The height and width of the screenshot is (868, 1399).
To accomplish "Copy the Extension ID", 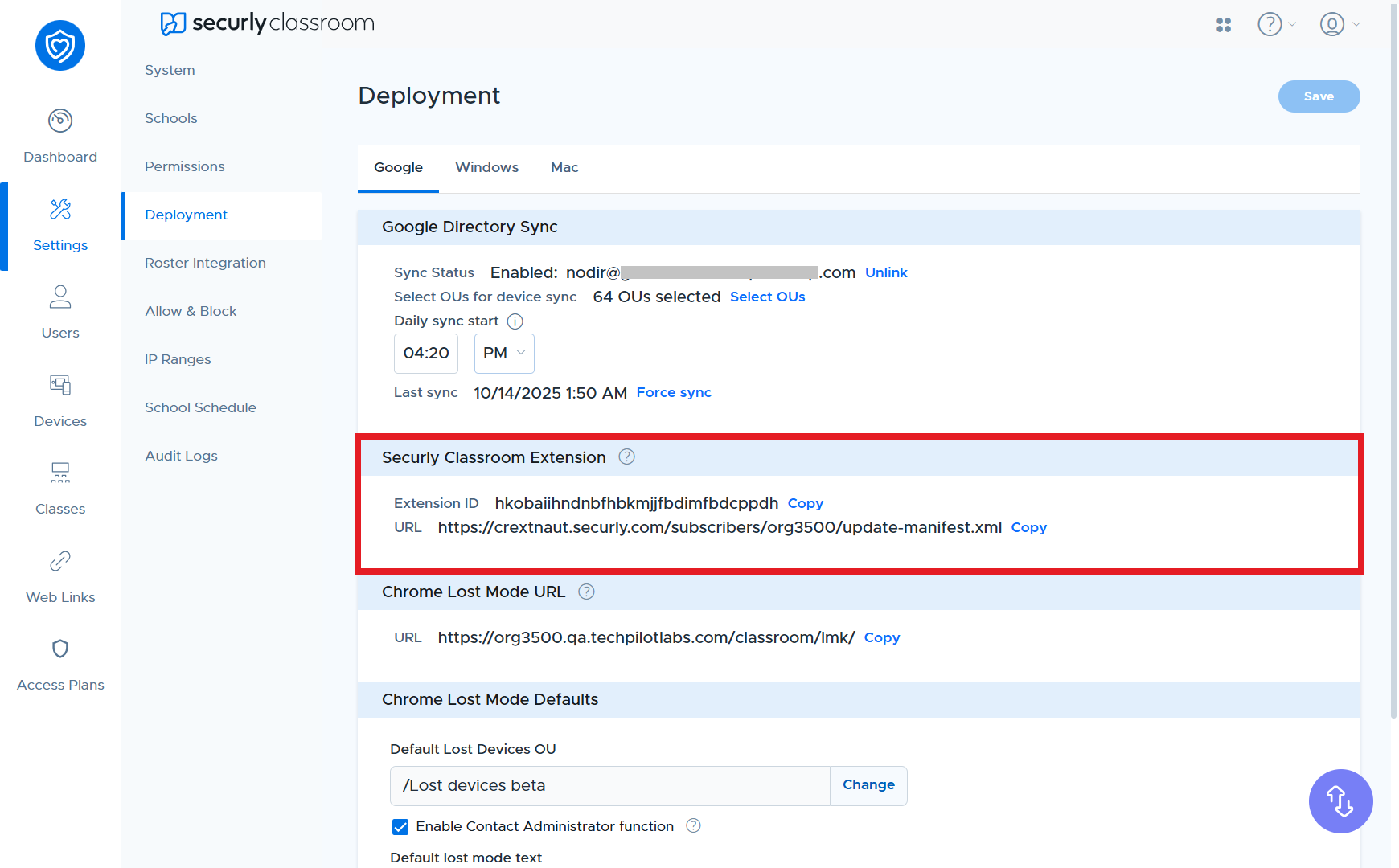I will click(x=806, y=503).
